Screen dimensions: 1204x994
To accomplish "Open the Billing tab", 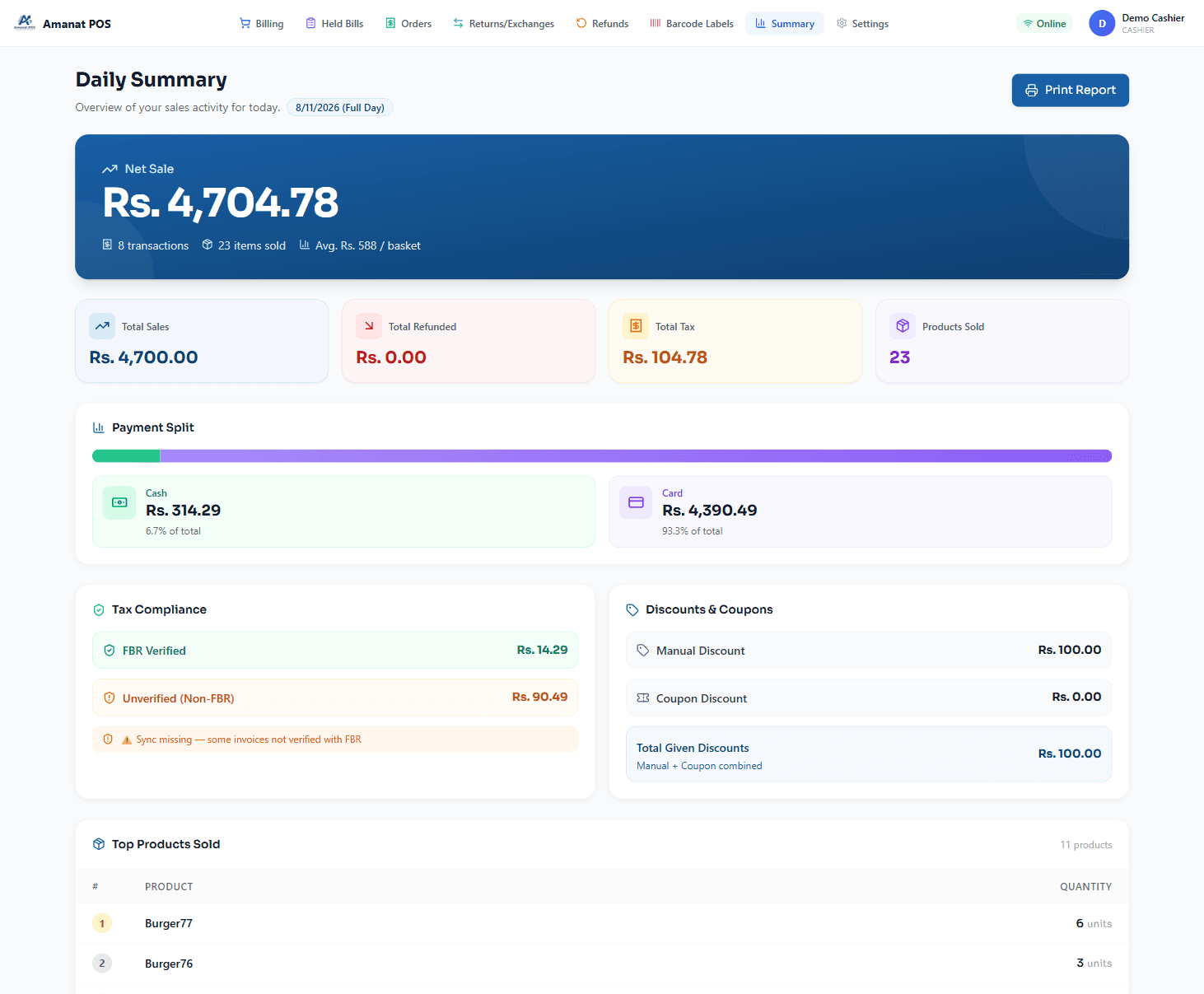I will tap(261, 24).
